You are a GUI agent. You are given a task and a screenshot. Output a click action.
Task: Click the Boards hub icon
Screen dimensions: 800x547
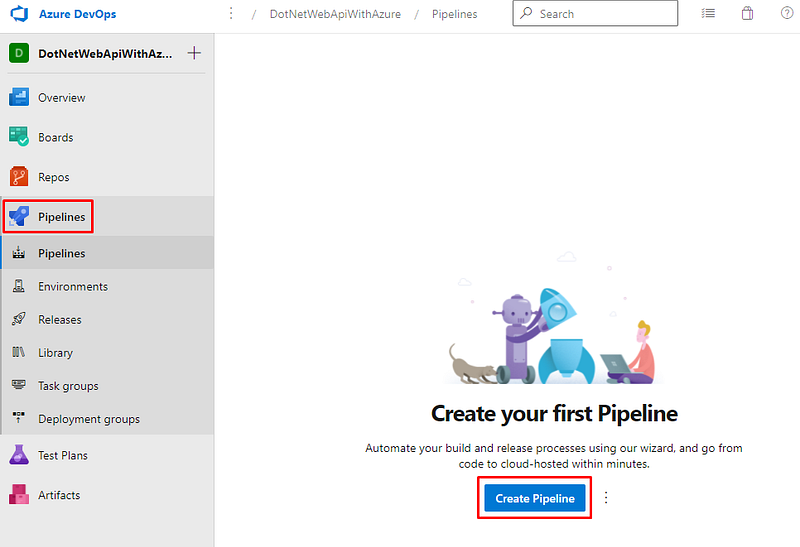pos(19,137)
